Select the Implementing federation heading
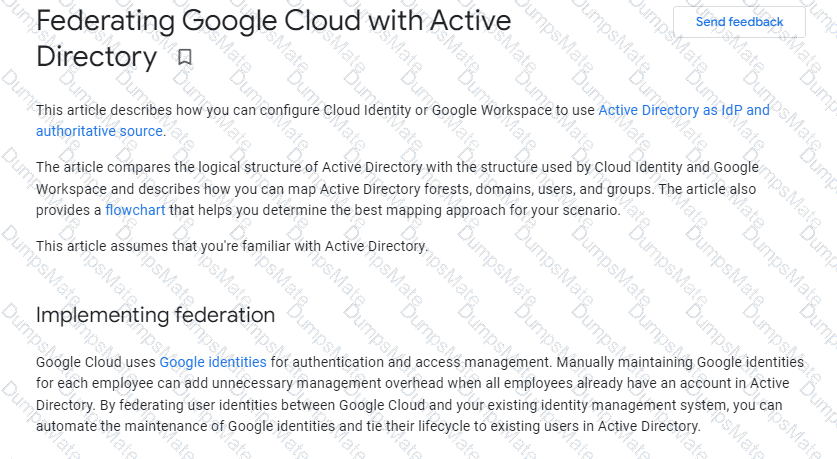This screenshot has width=837, height=459. point(155,315)
